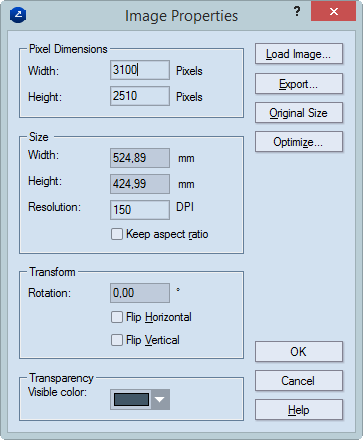Click the Export... button
The height and width of the screenshot is (440, 363).
(x=299, y=83)
